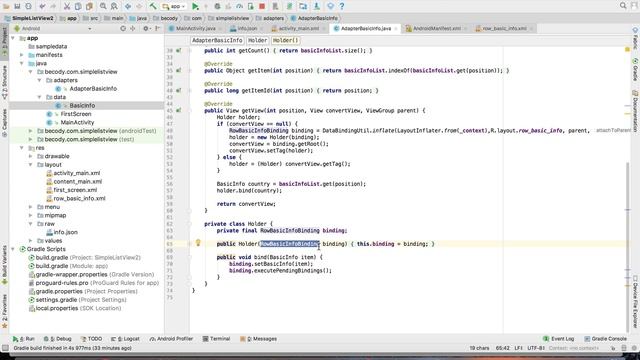640x360 pixels.
Task: Click the Debug app bug icon
Action: pyautogui.click(x=217, y=6)
